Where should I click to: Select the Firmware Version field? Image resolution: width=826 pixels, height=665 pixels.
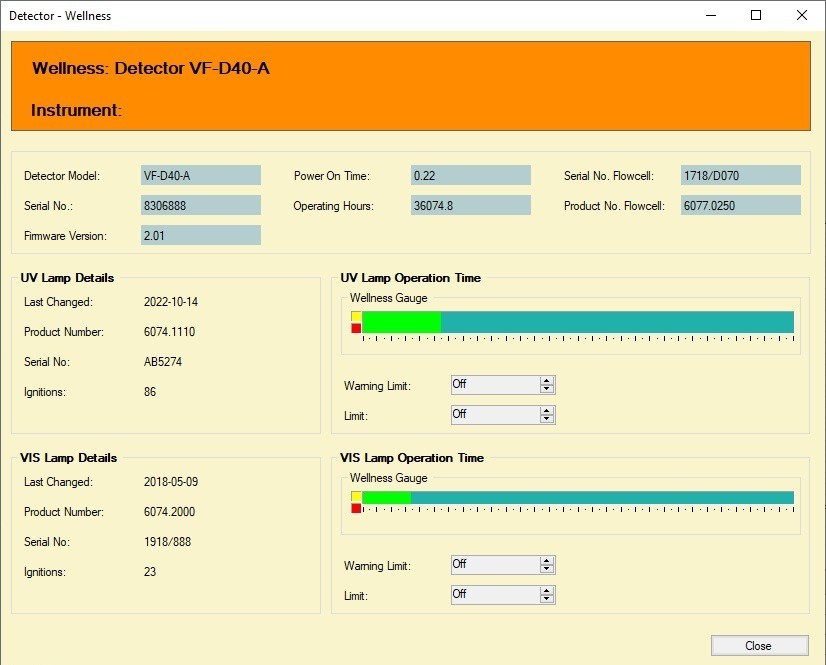tap(200, 235)
